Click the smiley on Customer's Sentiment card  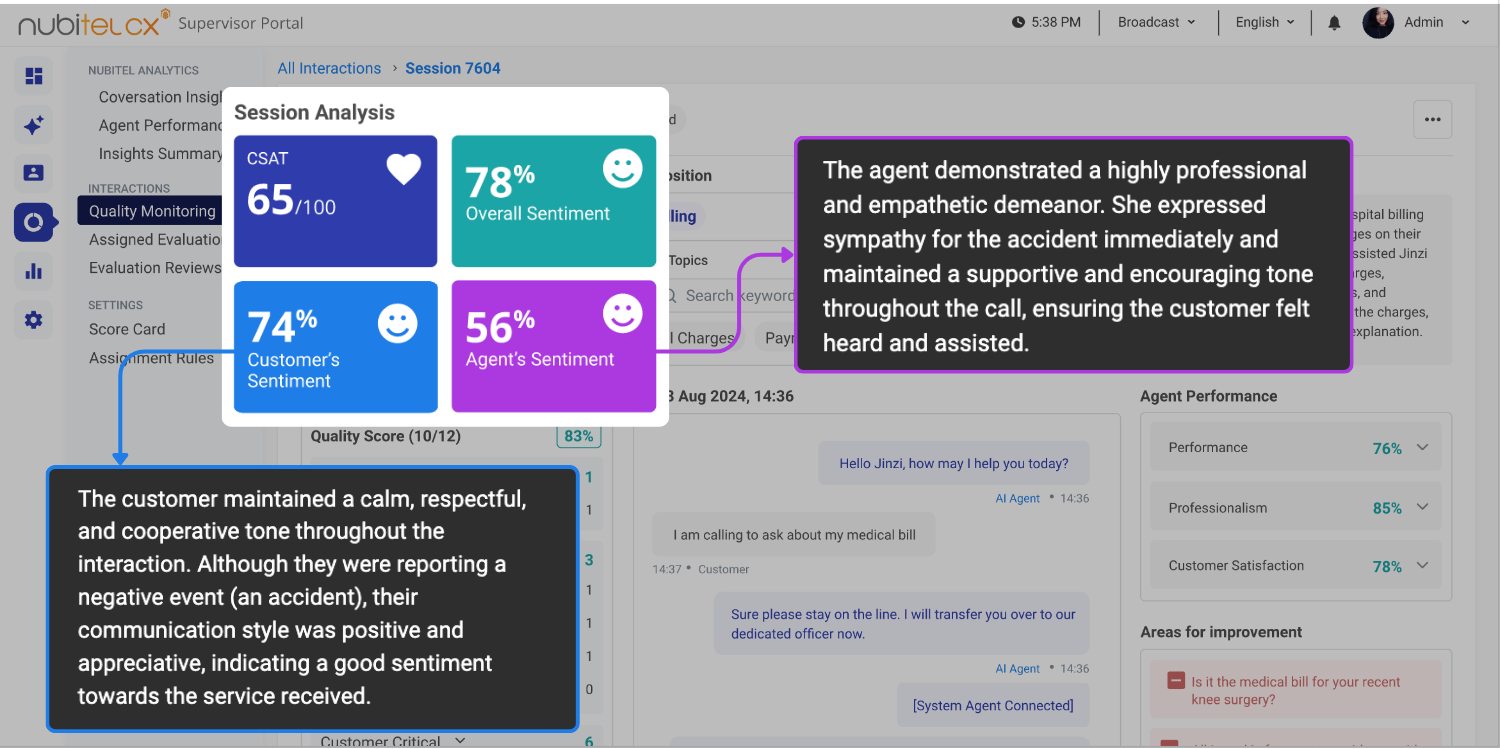397,323
